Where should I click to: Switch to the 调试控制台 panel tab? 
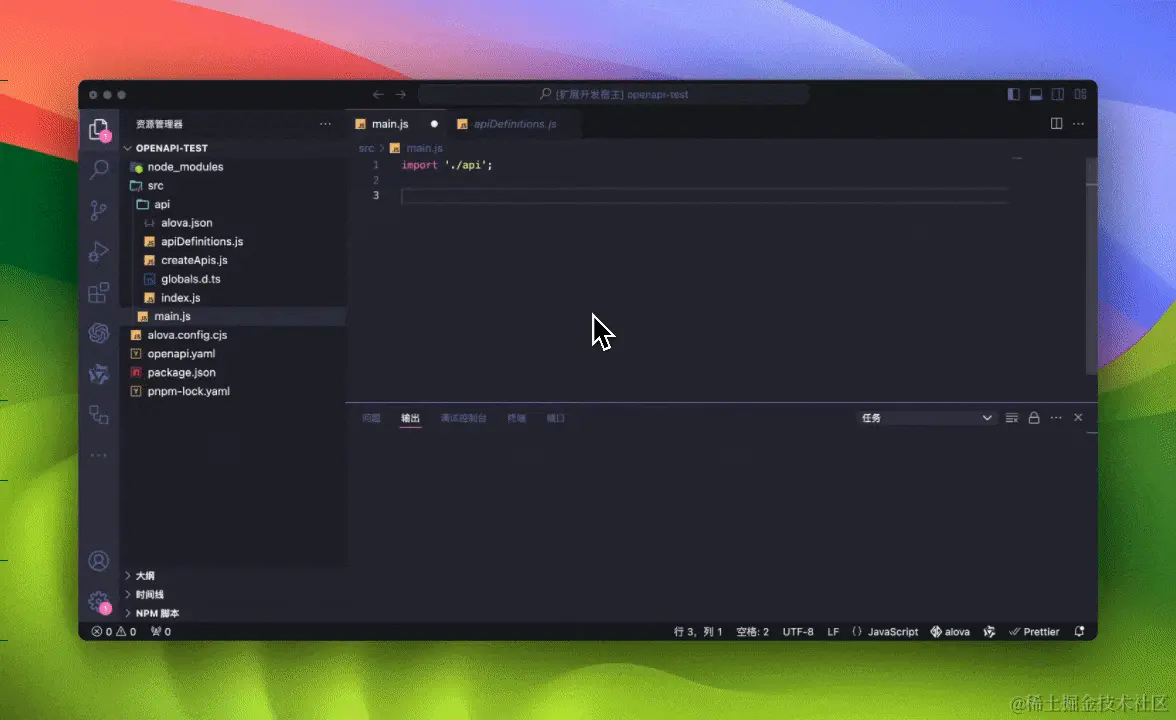click(x=464, y=418)
